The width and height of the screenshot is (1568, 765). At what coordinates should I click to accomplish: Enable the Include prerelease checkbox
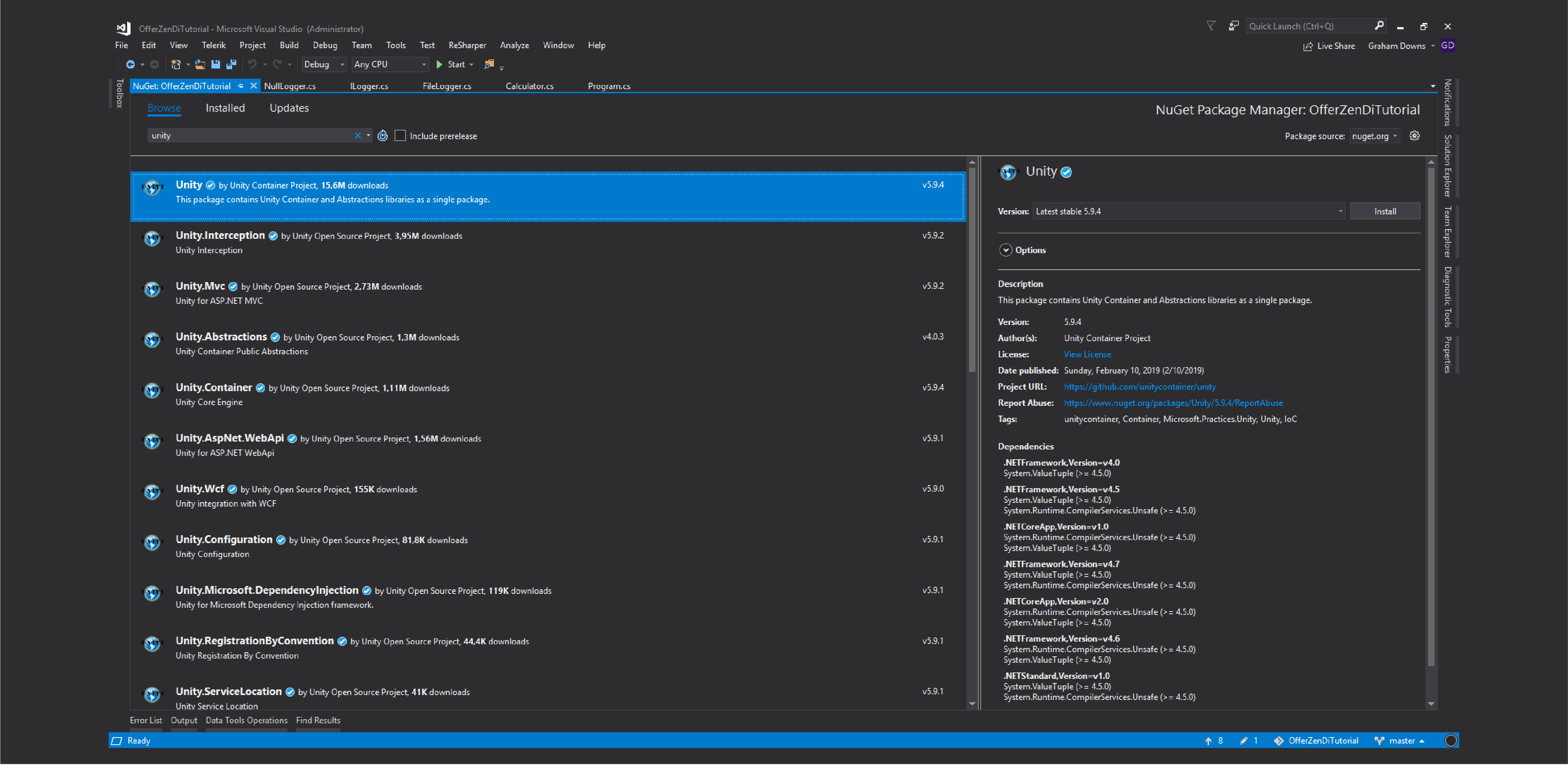[400, 136]
